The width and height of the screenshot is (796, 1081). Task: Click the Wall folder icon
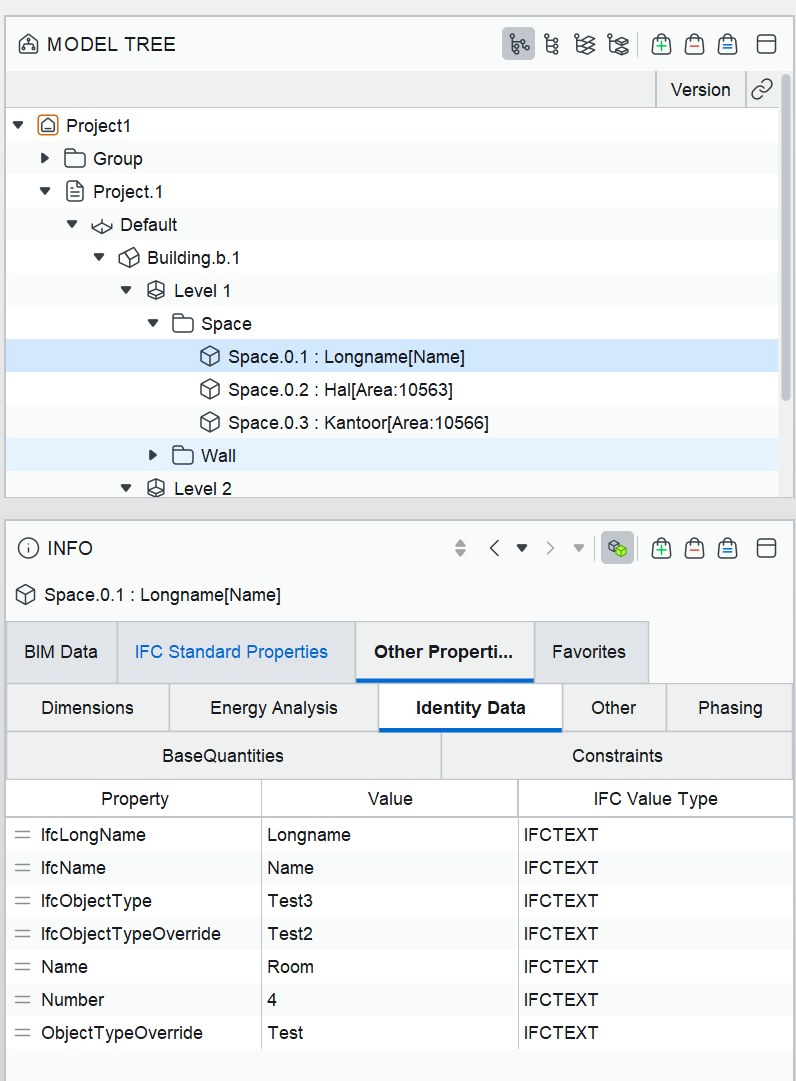pyautogui.click(x=183, y=455)
